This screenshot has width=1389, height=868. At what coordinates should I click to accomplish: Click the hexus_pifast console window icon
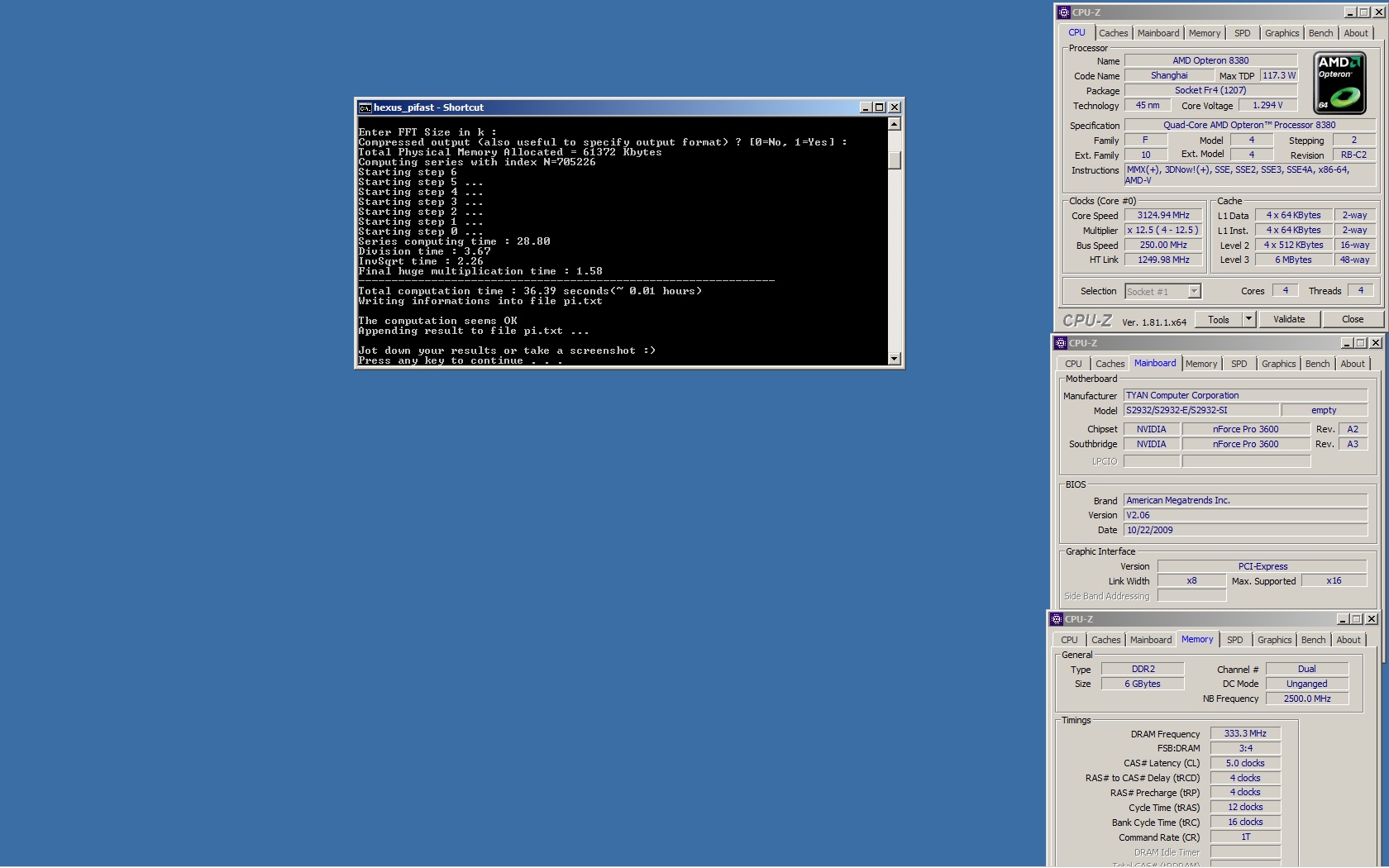(365, 107)
